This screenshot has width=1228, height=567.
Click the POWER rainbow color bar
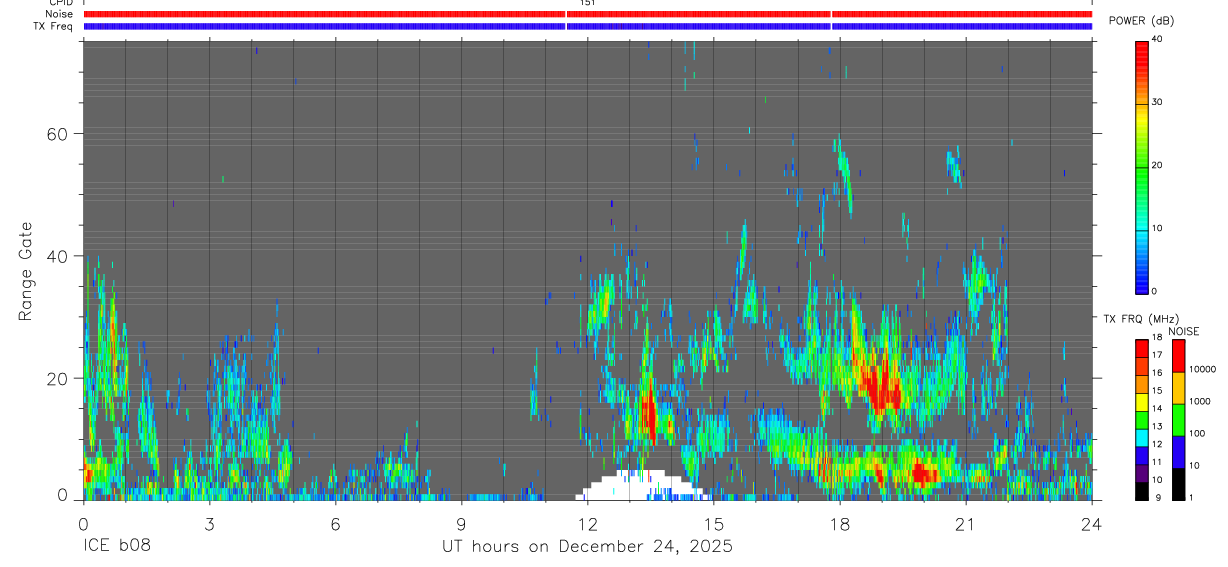coord(1142,166)
